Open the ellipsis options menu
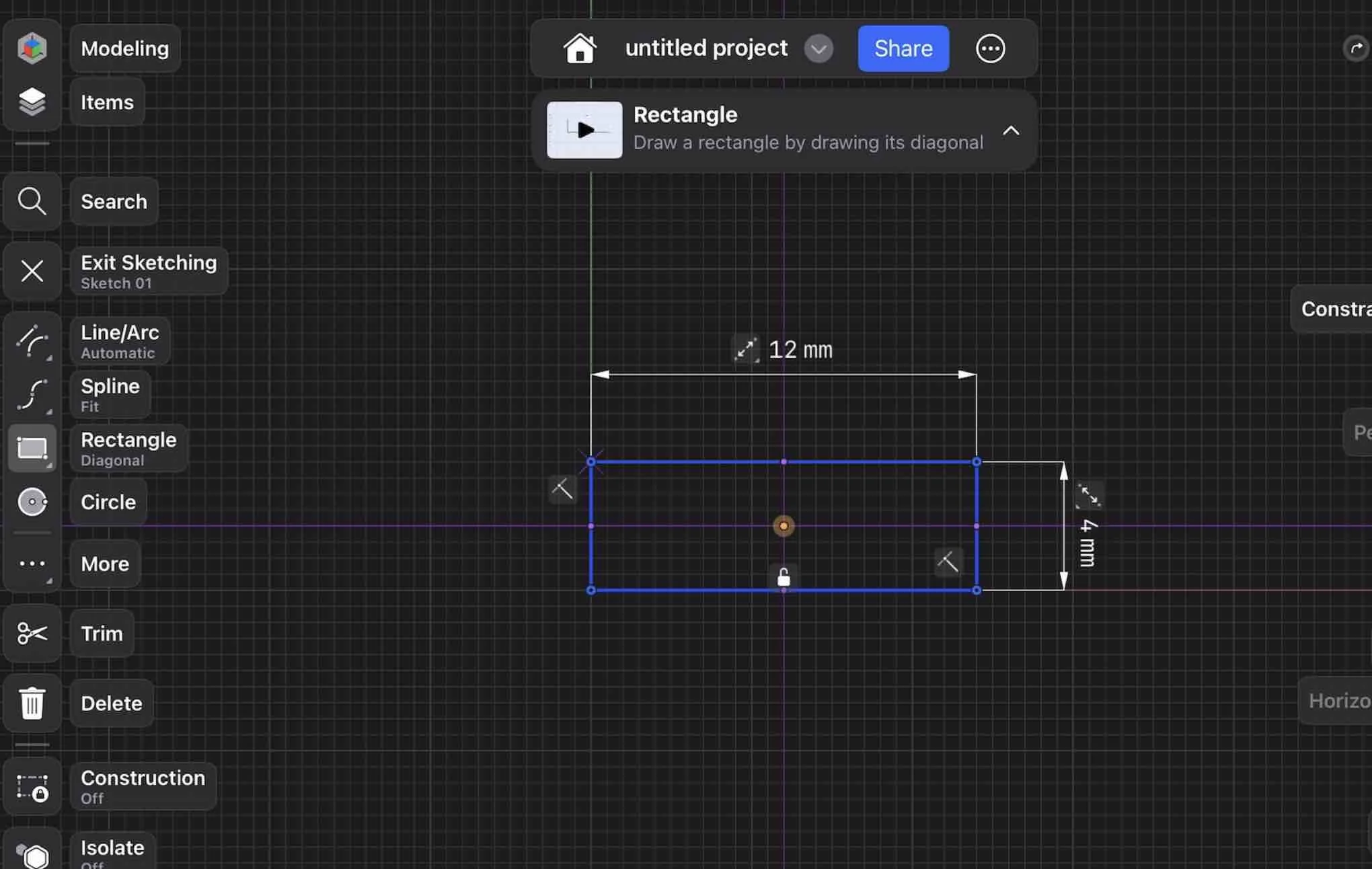This screenshot has height=869, width=1372. pos(990,48)
